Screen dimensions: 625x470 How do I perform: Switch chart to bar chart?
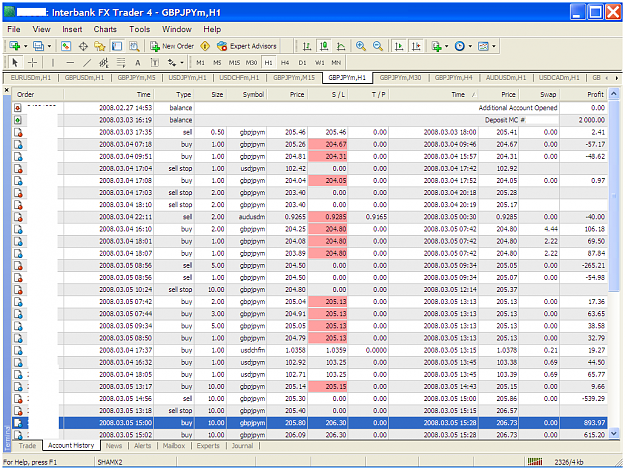307,46
